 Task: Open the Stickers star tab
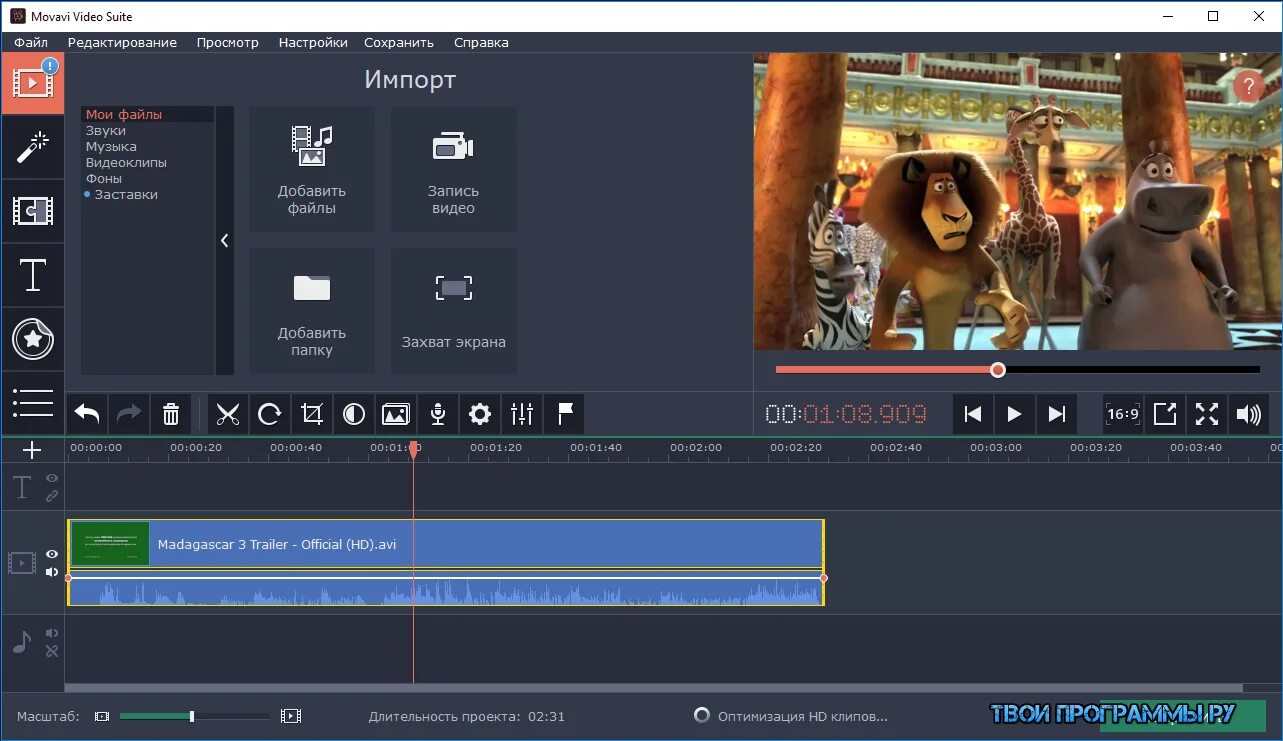[33, 339]
